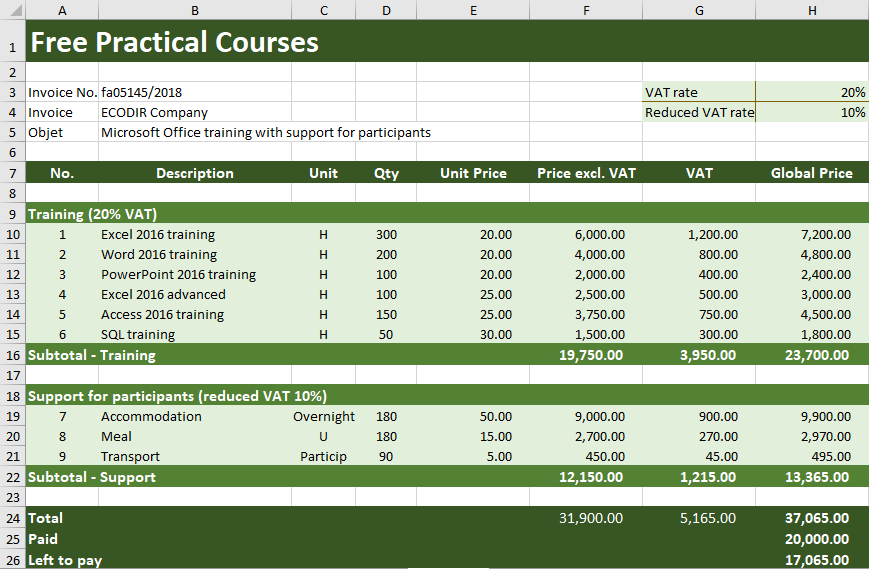Select unit price 30.00 for SQL training
The width and height of the screenshot is (869, 569).
point(473,334)
